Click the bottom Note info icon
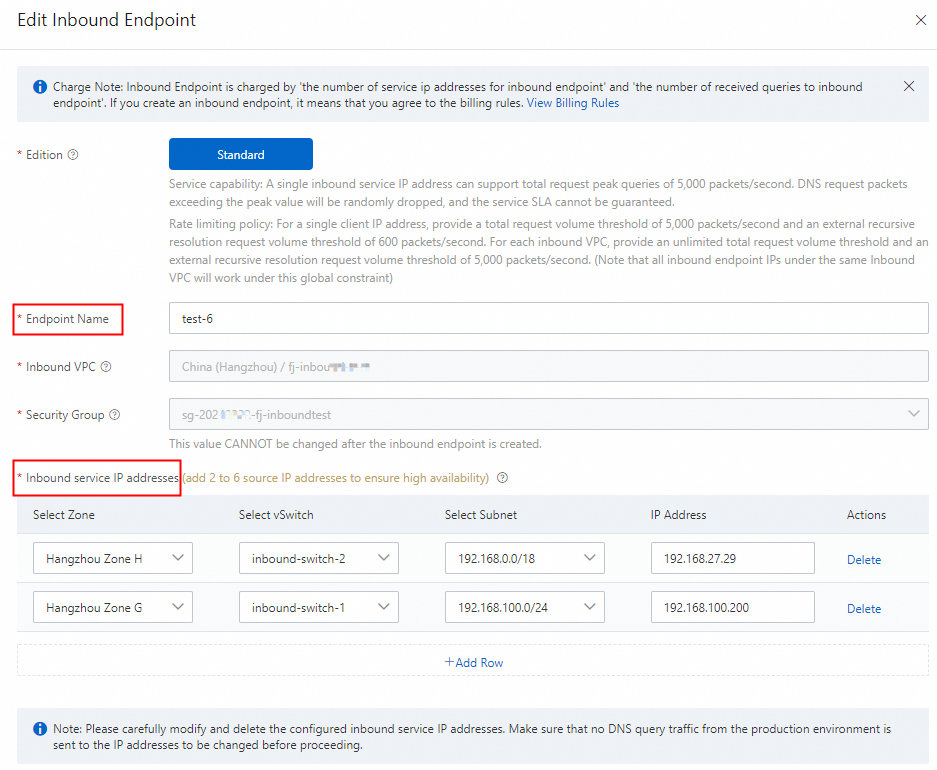 [40, 729]
